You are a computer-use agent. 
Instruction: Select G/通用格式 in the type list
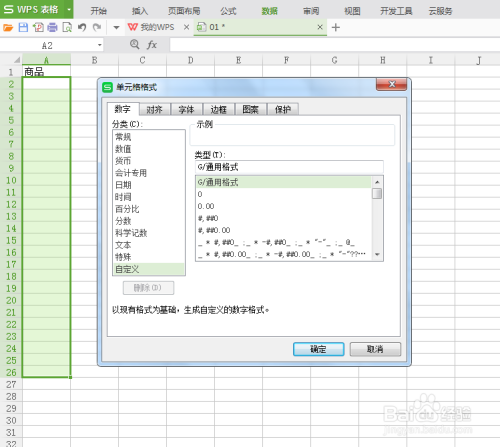pyautogui.click(x=283, y=182)
